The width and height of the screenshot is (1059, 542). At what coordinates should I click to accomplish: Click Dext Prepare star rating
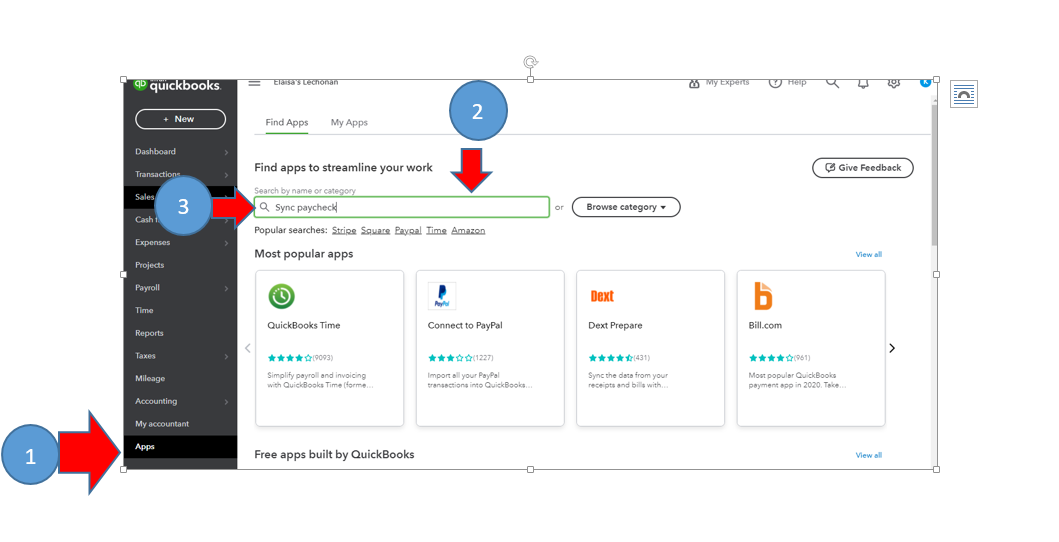click(x=611, y=358)
